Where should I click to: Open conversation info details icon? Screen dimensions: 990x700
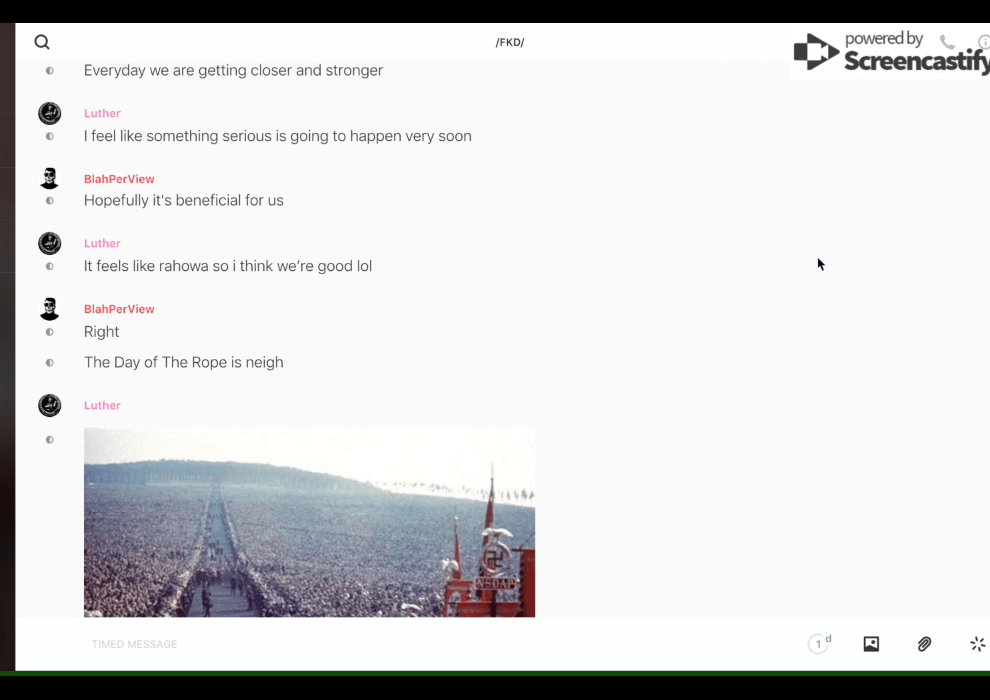coord(983,42)
